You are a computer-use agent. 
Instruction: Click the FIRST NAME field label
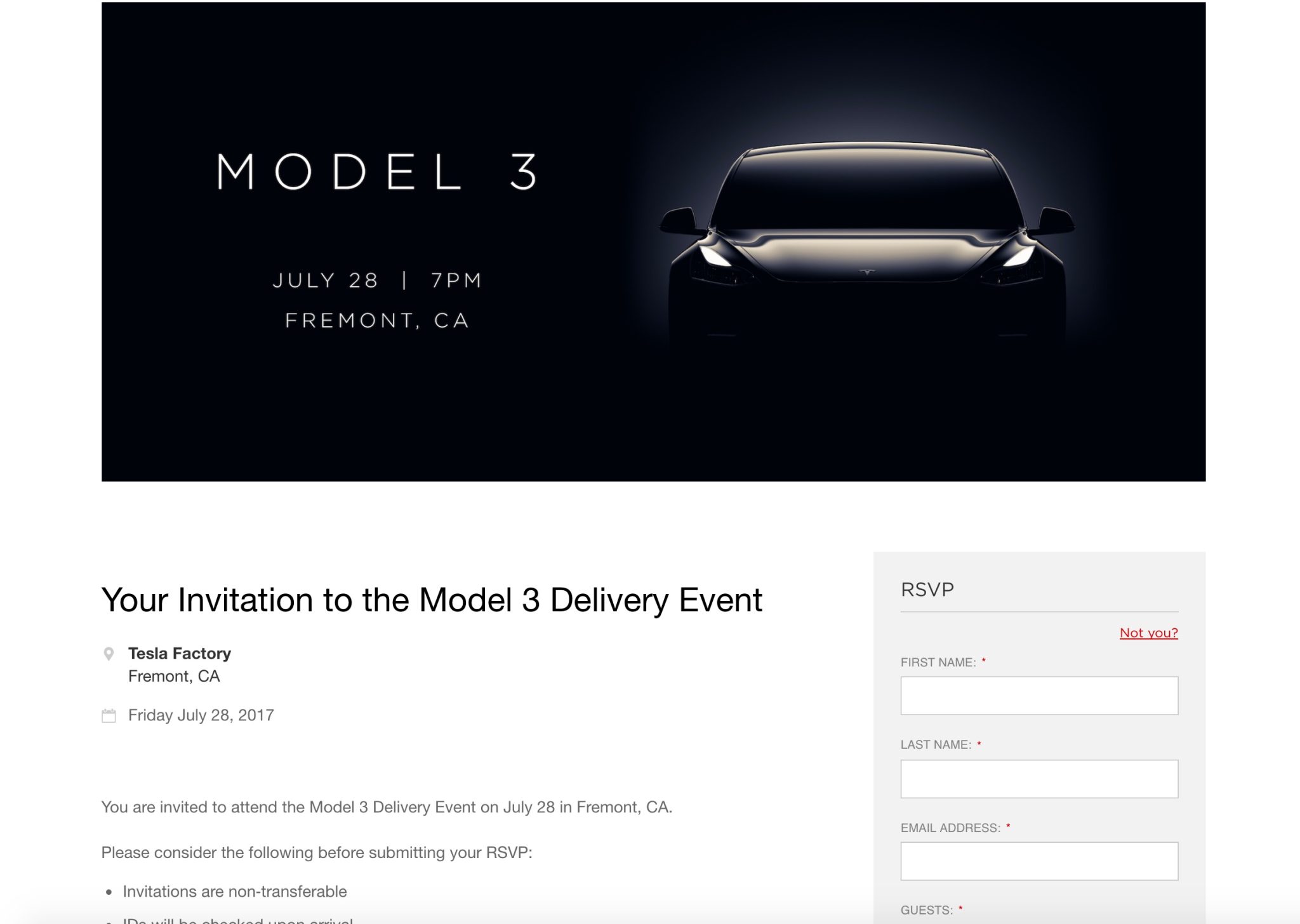click(x=938, y=663)
